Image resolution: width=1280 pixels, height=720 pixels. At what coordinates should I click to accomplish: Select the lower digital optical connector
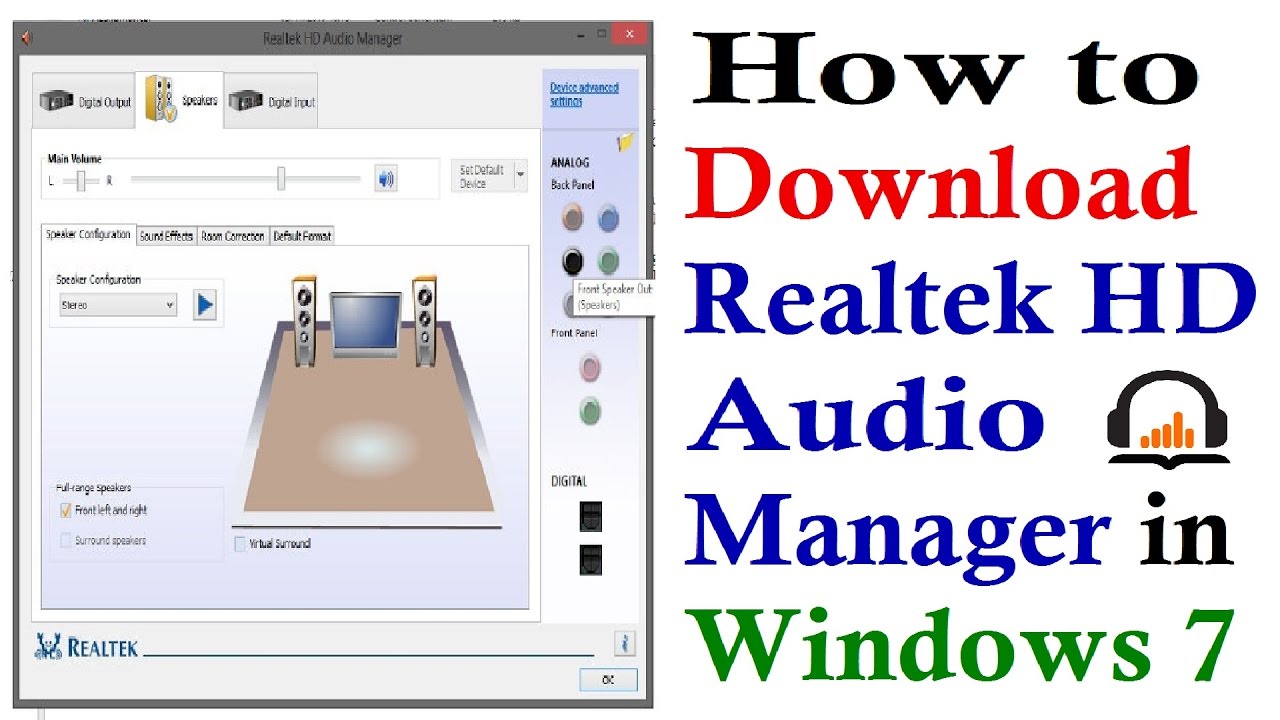tap(591, 559)
